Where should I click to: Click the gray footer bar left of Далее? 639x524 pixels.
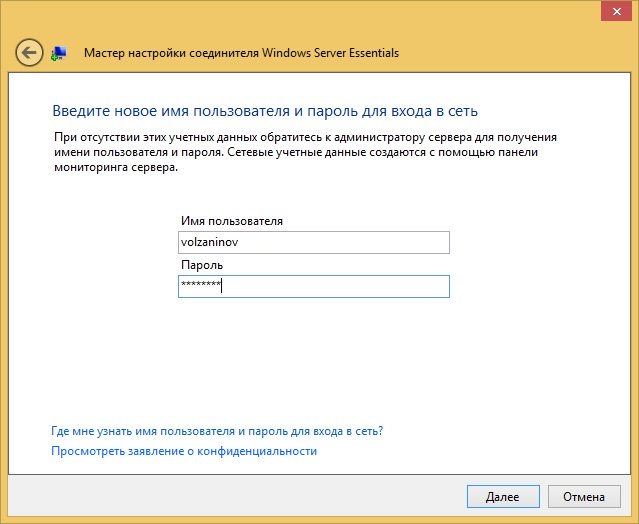click(236, 496)
